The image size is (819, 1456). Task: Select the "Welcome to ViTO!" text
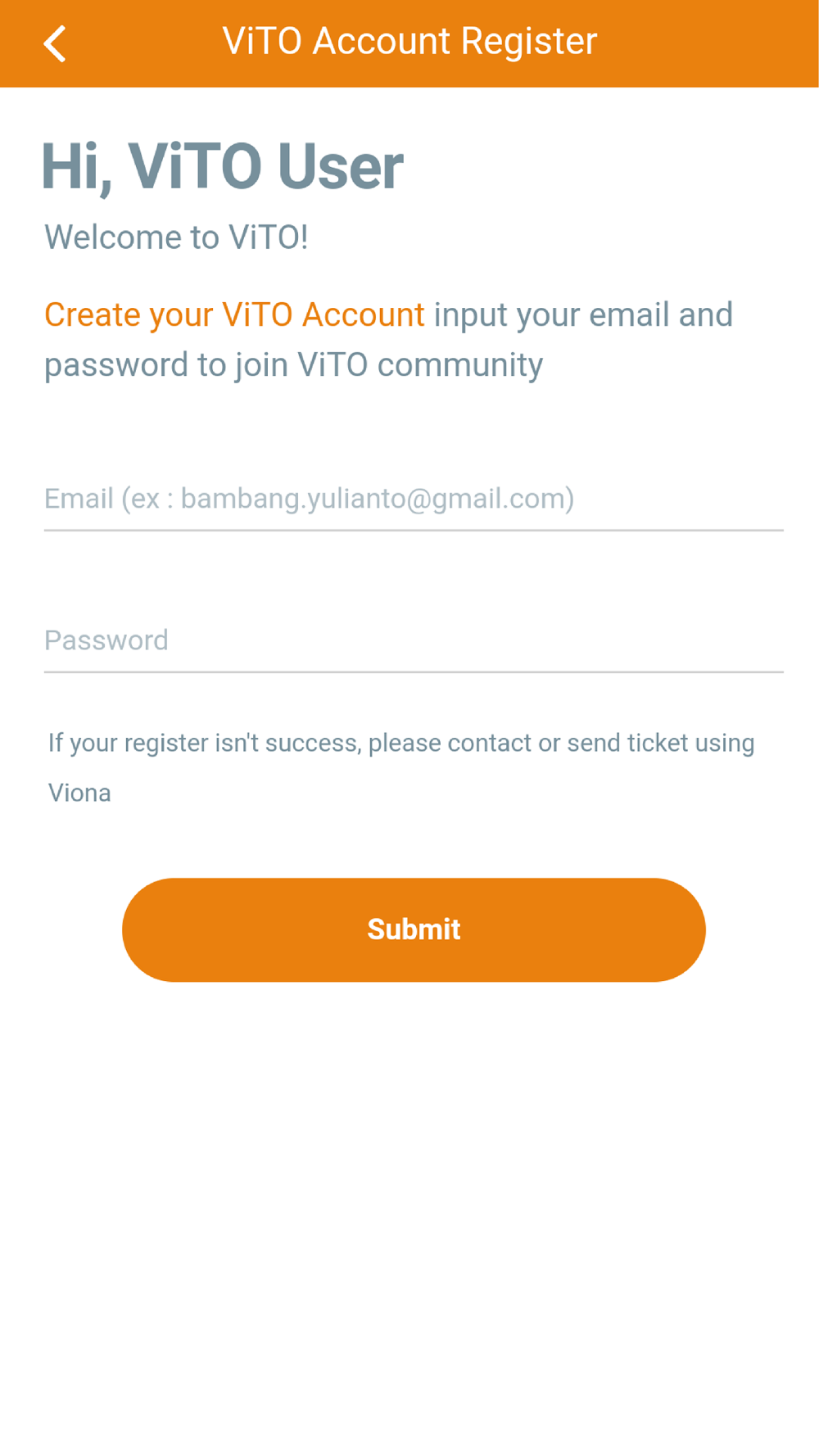click(176, 237)
